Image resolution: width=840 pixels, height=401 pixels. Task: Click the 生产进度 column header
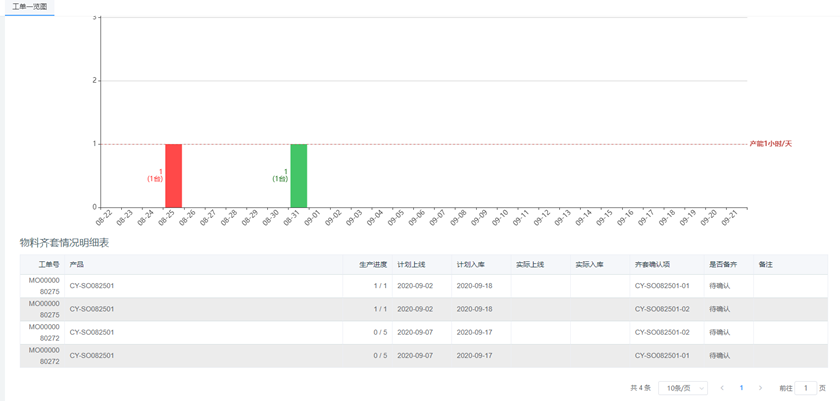[x=372, y=265]
